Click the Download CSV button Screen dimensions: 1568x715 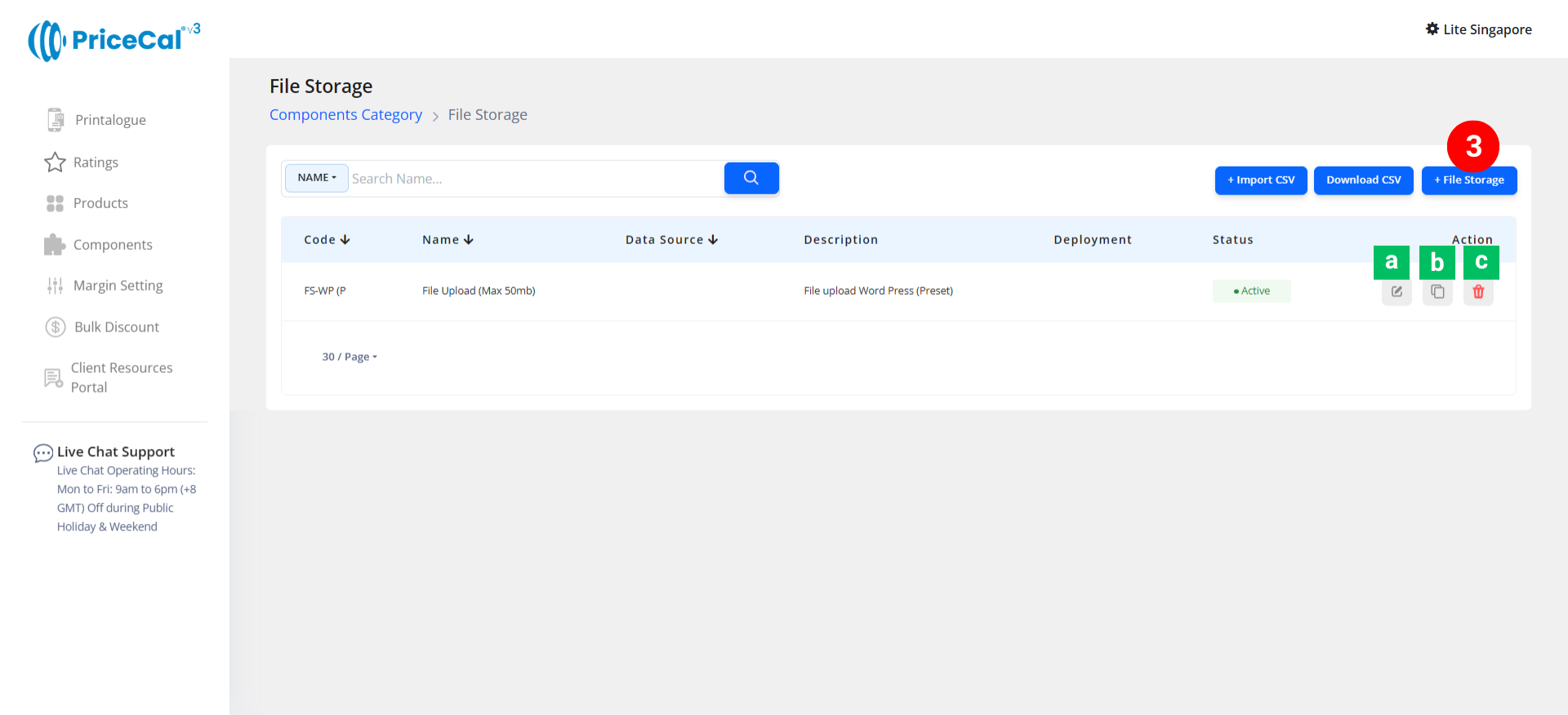(x=1363, y=180)
